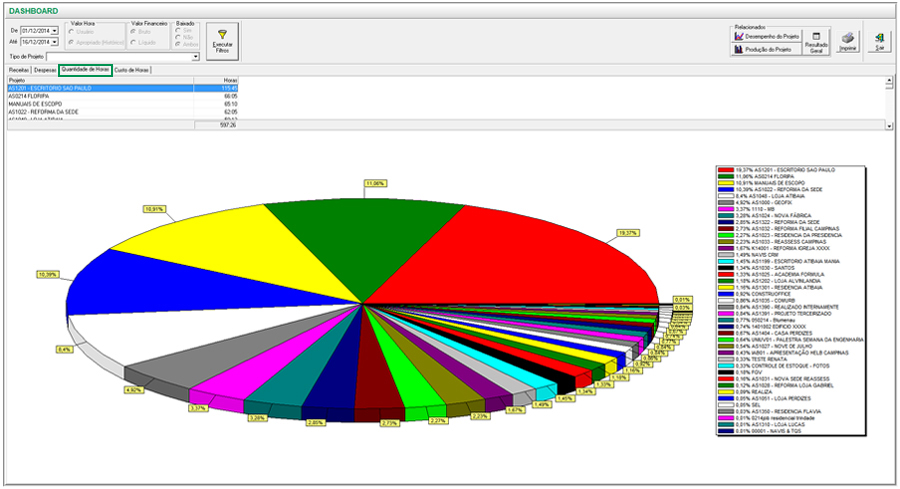This screenshot has height=489, width=900.
Task: Switch to the Quantidade de Horas tab
Action: [x=86, y=69]
